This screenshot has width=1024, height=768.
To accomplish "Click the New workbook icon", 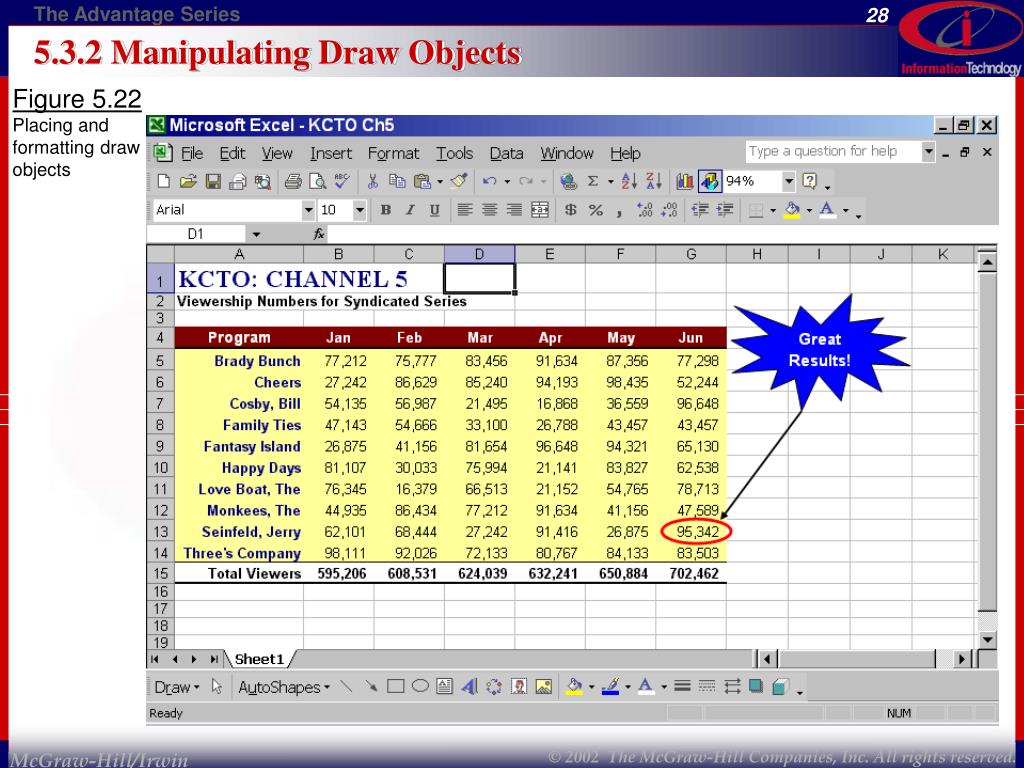I will tap(164, 181).
